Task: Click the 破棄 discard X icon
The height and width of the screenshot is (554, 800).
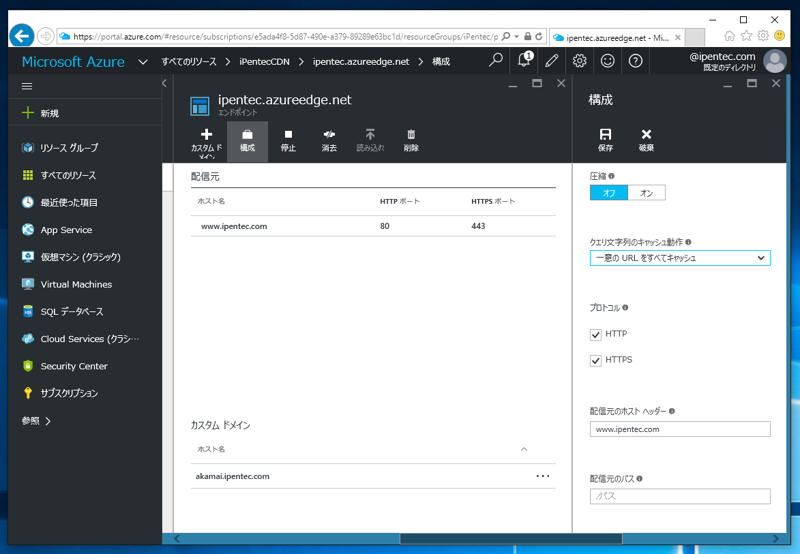Action: 646,135
